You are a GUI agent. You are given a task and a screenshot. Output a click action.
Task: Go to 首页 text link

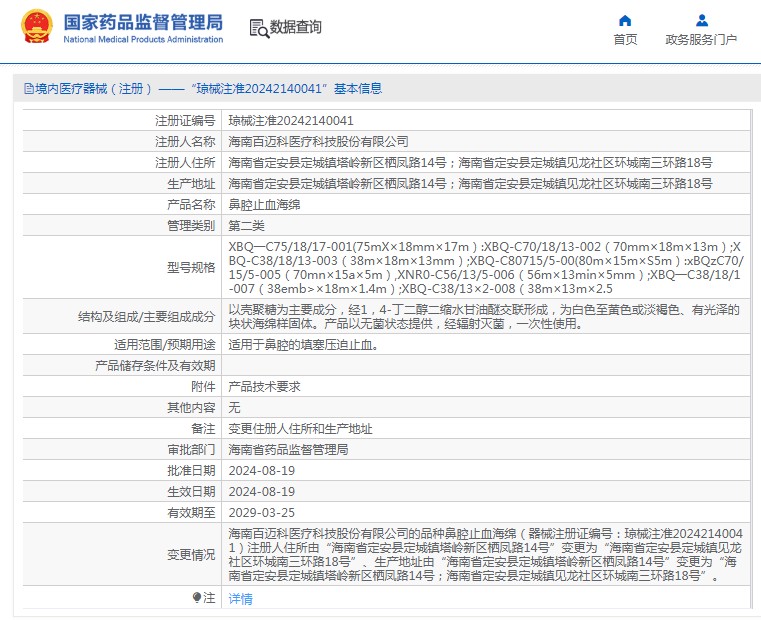pos(625,40)
